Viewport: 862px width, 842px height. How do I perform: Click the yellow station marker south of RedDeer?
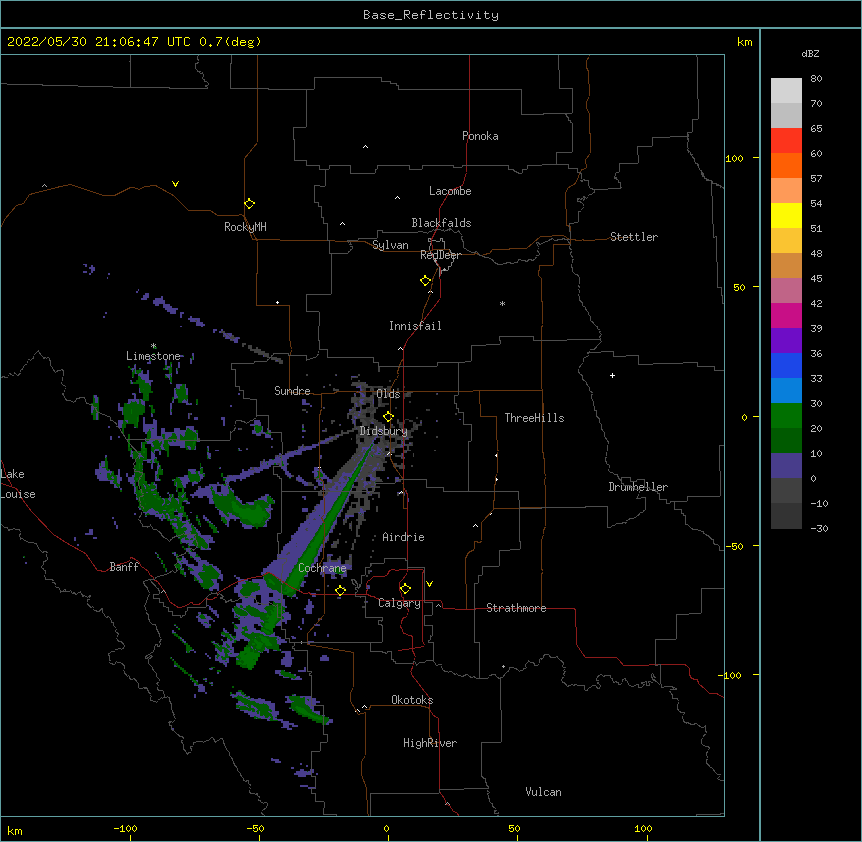[x=426, y=281]
